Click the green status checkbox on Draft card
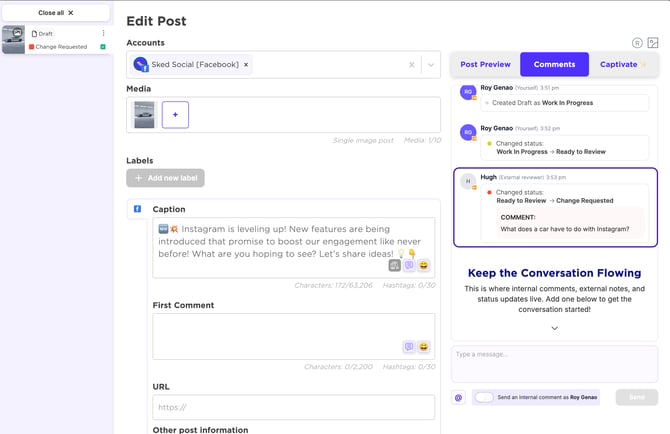Image resolution: width=670 pixels, height=434 pixels. 103,47
